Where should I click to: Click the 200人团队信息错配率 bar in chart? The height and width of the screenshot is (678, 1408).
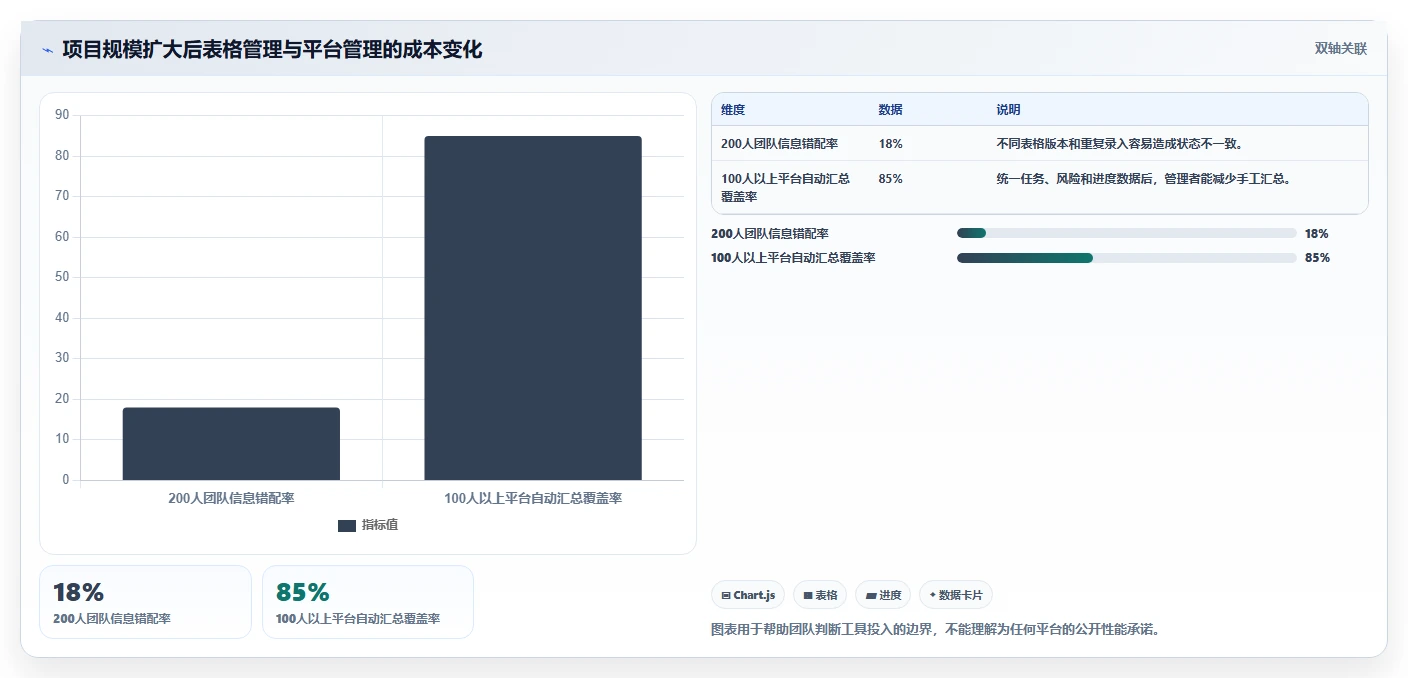coord(231,444)
